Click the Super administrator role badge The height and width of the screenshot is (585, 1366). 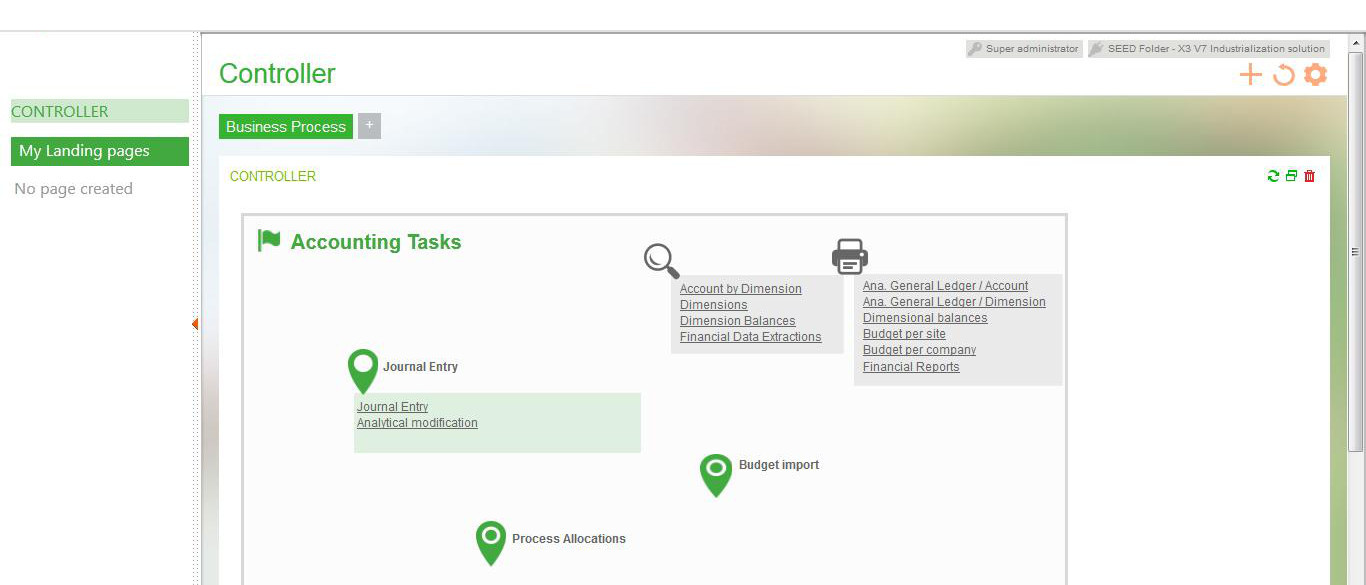1024,49
